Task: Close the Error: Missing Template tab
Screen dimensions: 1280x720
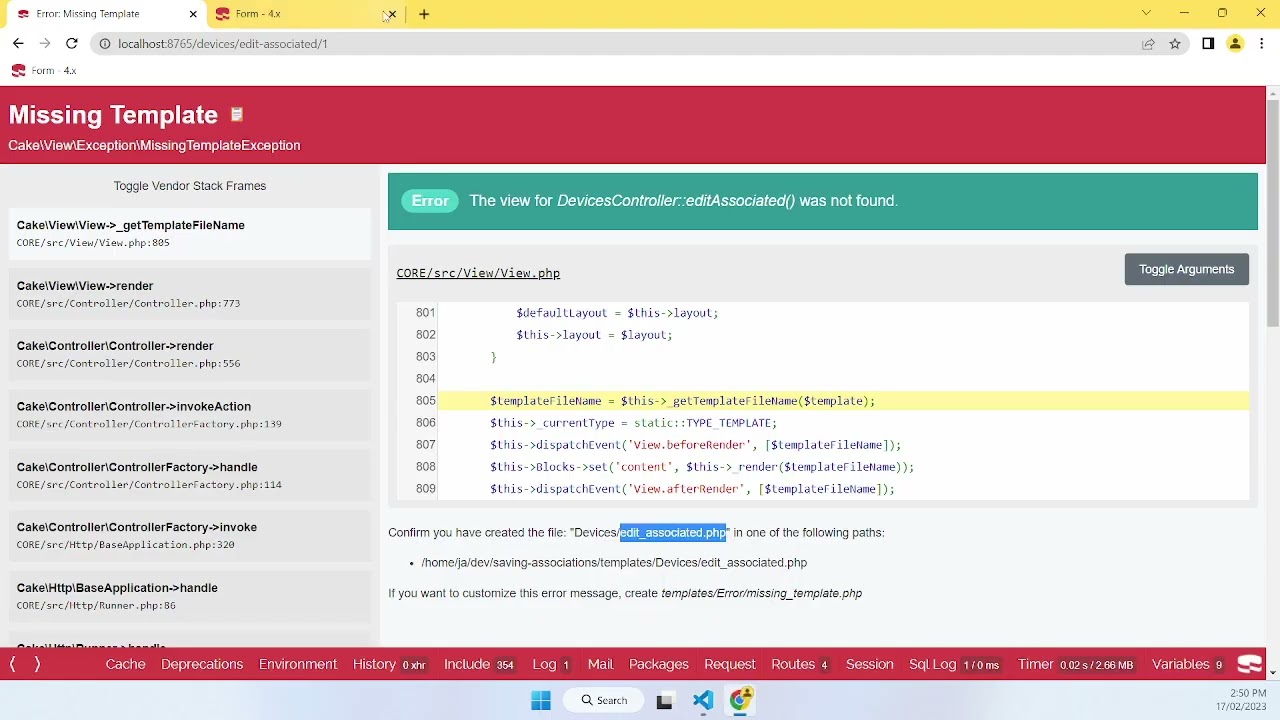Action: pyautogui.click(x=193, y=14)
